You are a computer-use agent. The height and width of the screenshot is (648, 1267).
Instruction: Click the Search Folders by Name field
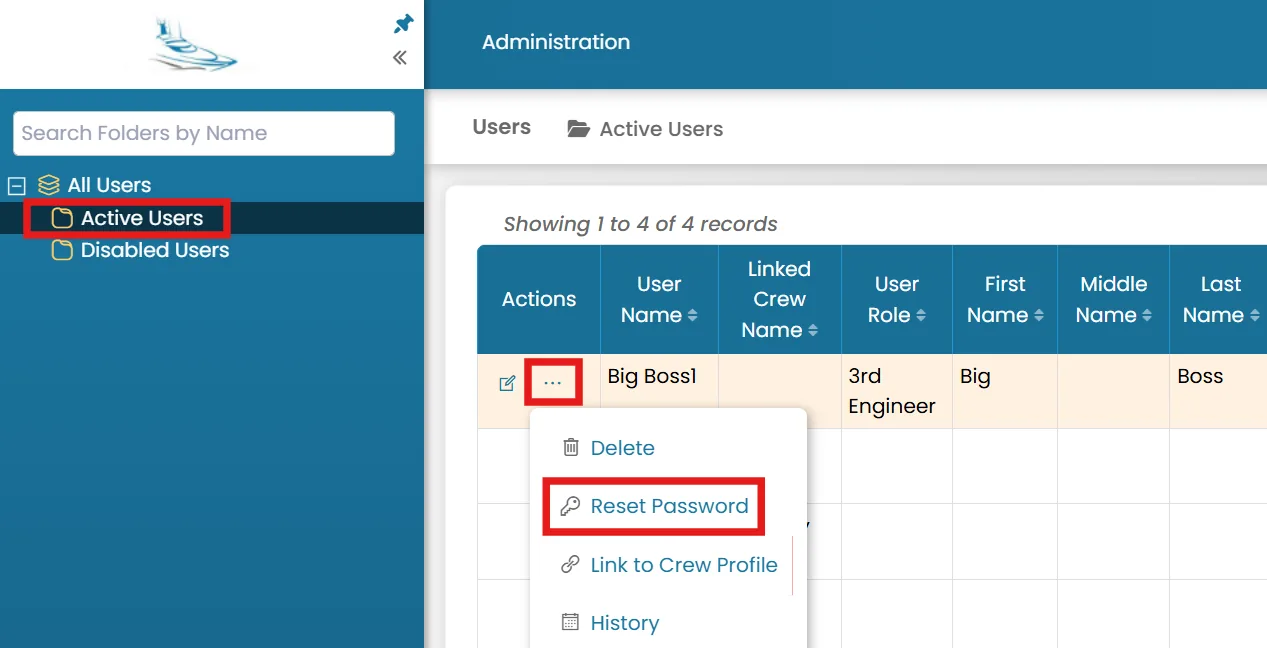204,133
